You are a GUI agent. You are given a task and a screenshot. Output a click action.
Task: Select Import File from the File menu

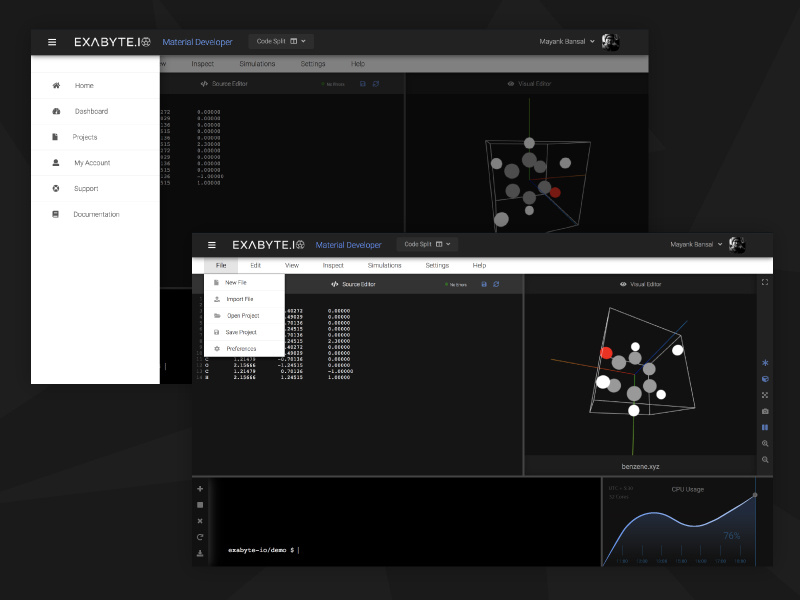point(240,298)
